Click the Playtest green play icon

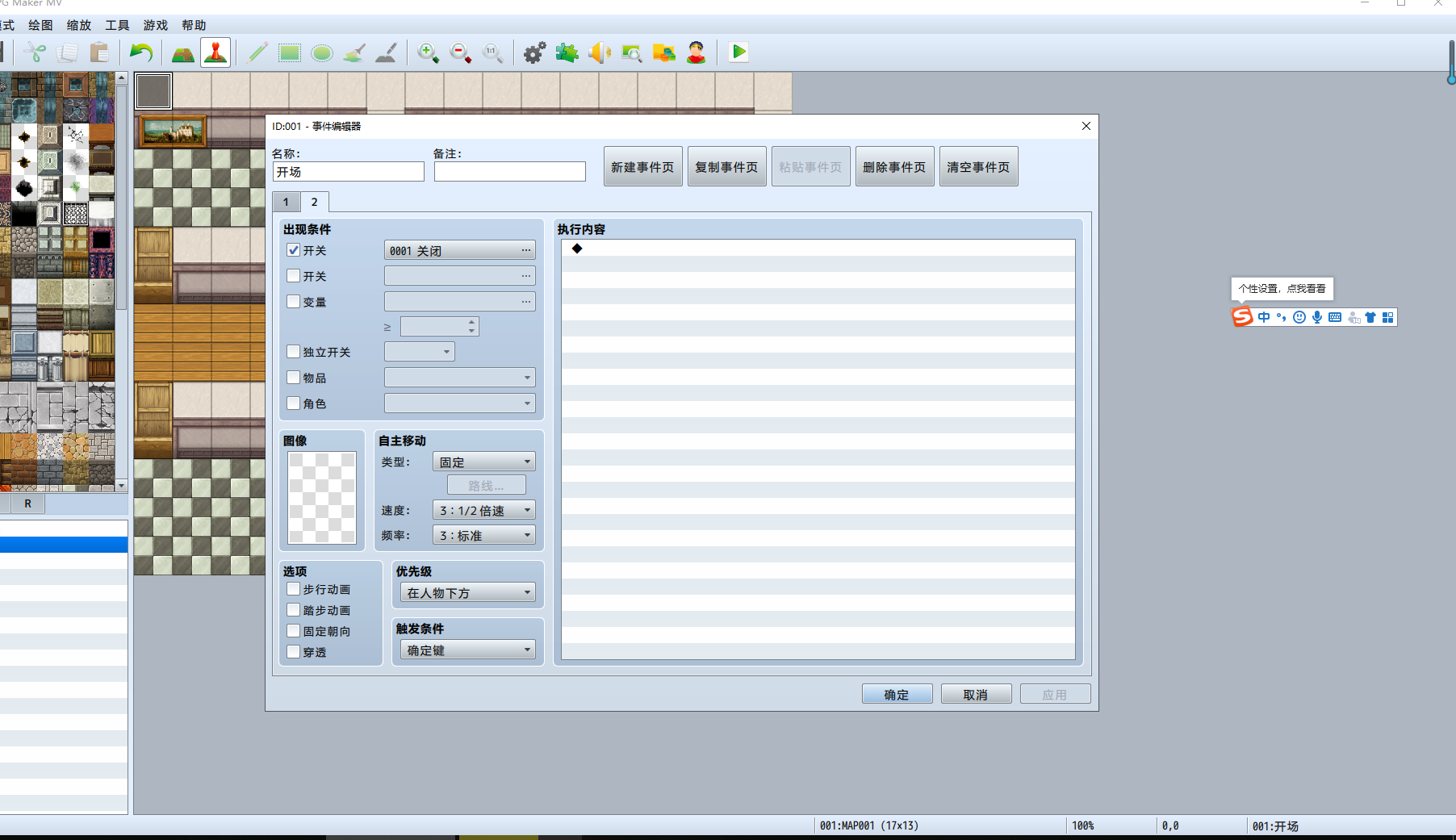click(738, 53)
